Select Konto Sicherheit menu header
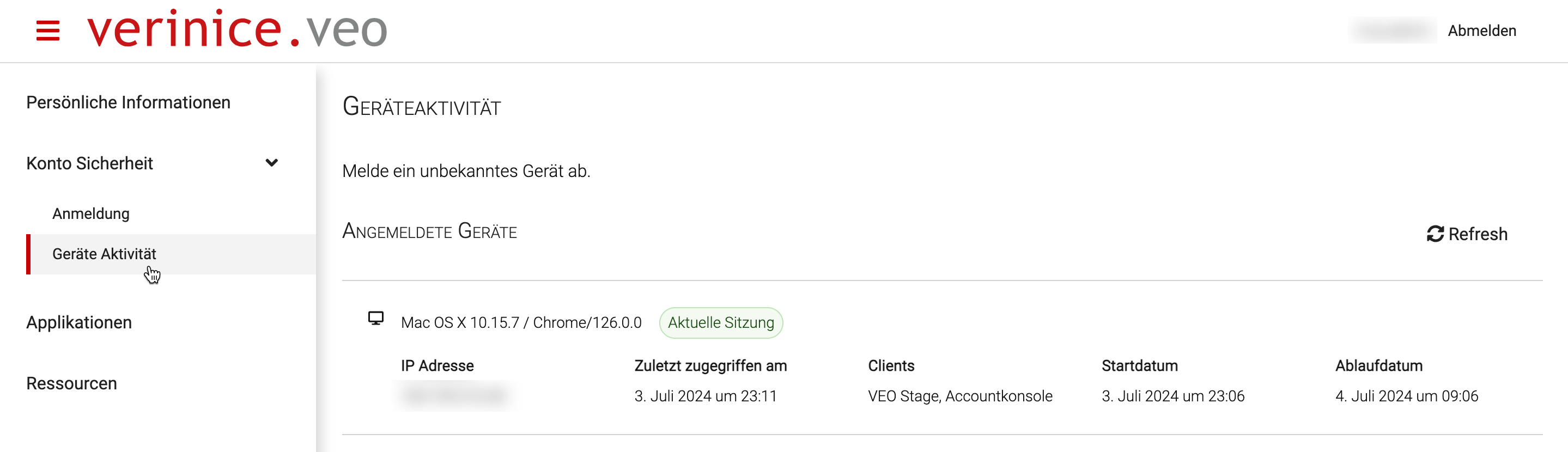1568x452 pixels. point(89,163)
